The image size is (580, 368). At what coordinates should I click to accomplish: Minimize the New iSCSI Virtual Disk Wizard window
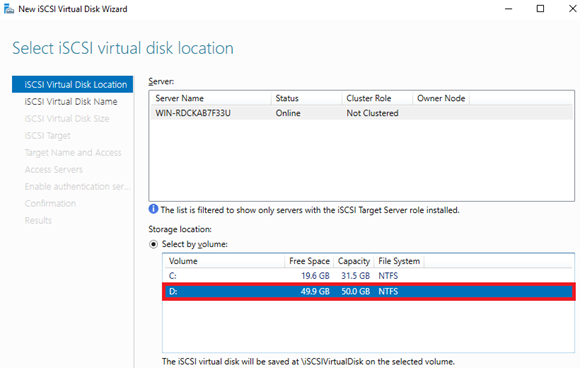[x=509, y=9]
